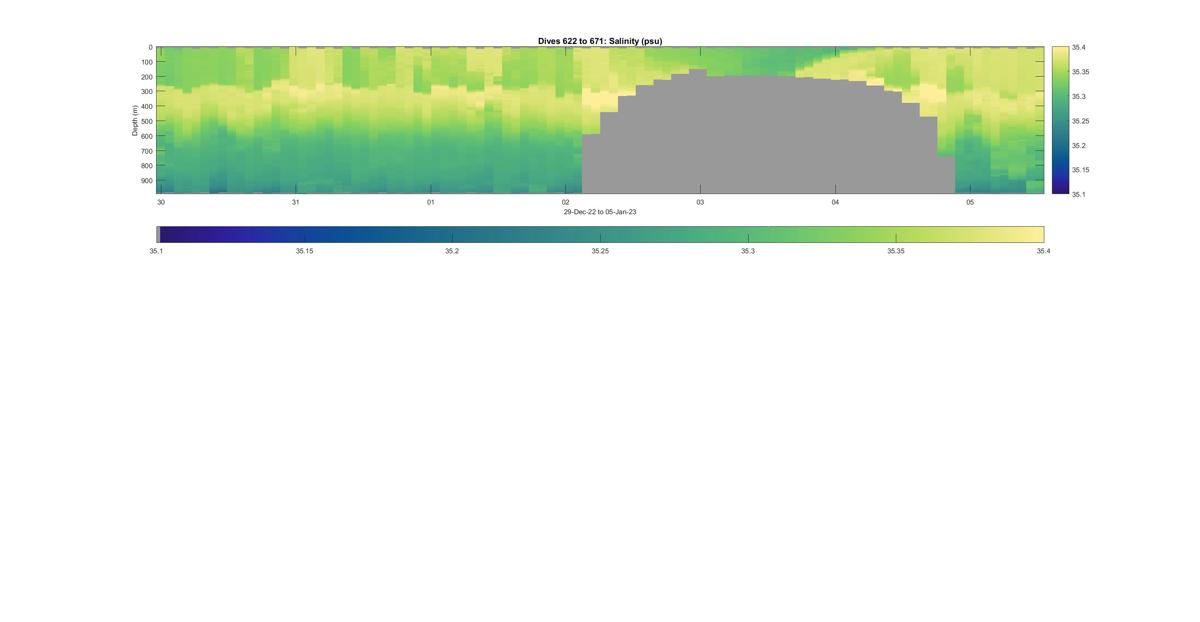This screenshot has height=622, width=1200.
Task: Select '35.2' on the vertical colorbar
Action: tap(1079, 145)
